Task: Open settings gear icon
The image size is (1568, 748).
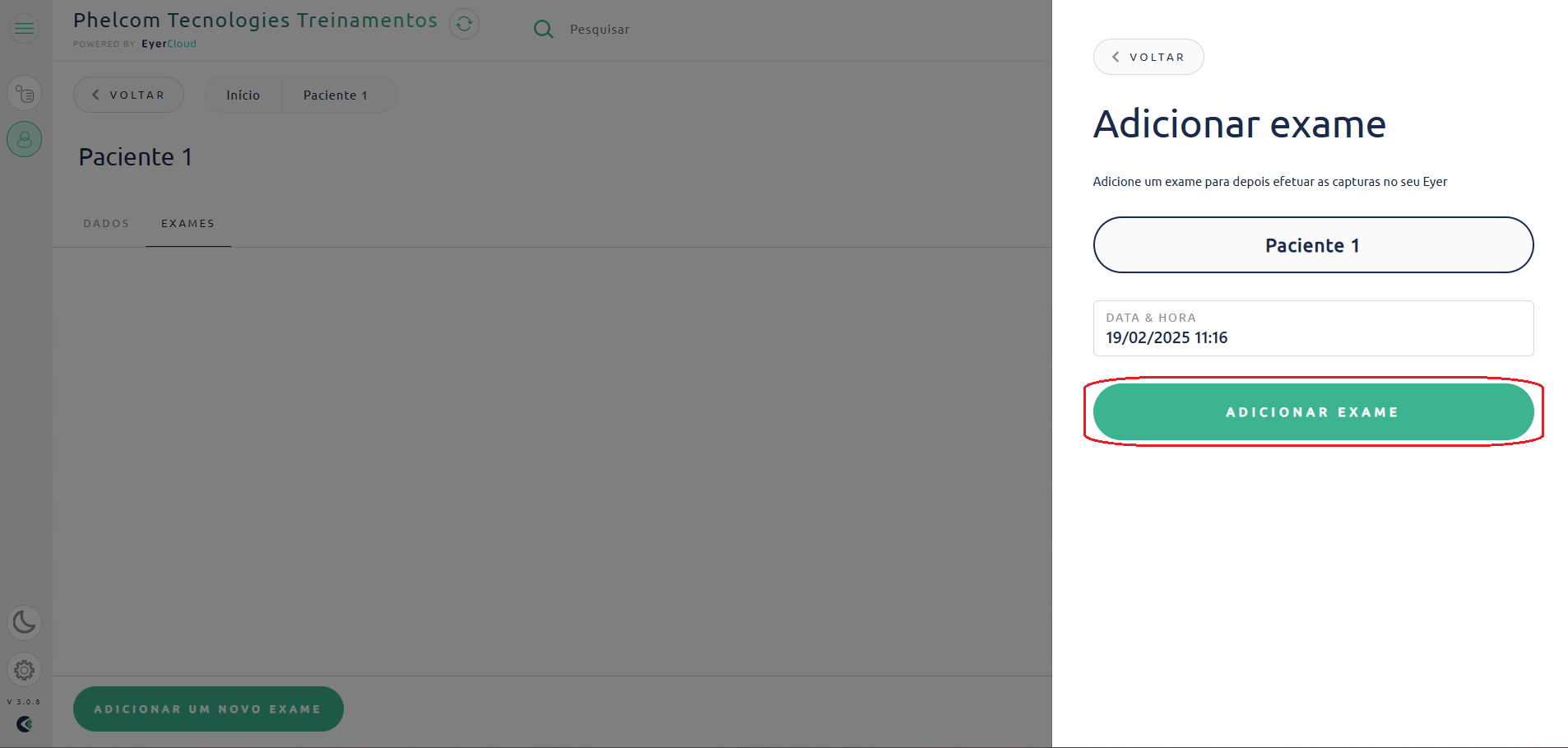Action: [x=25, y=670]
